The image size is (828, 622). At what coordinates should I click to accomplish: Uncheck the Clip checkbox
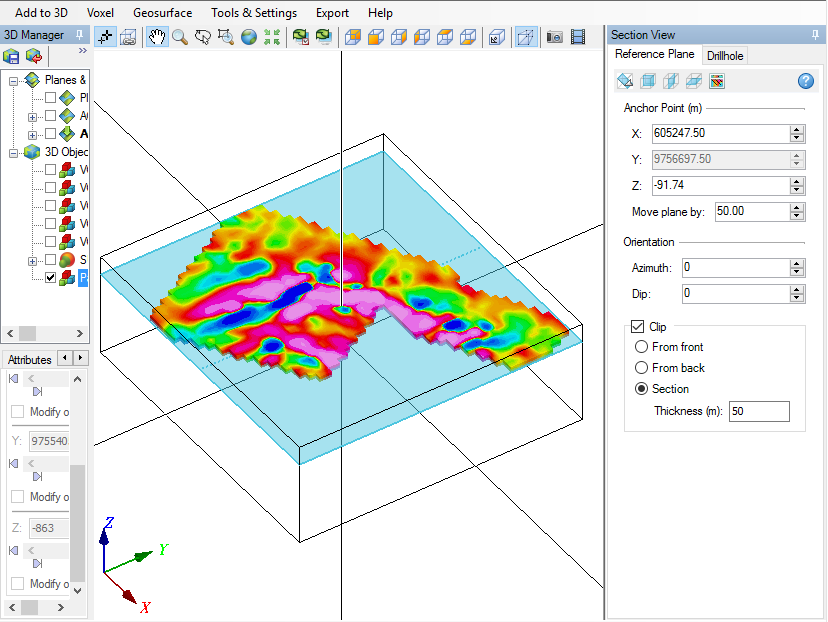click(x=637, y=326)
